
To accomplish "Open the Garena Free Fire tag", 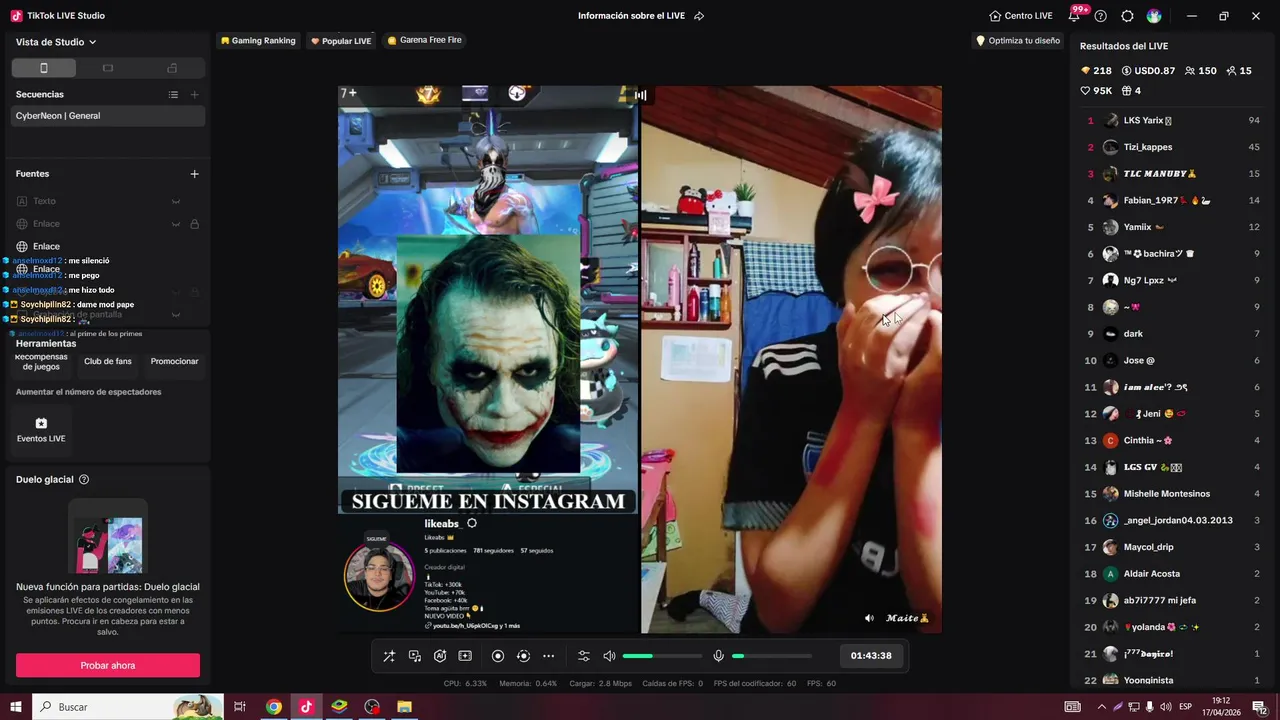I will (x=424, y=40).
